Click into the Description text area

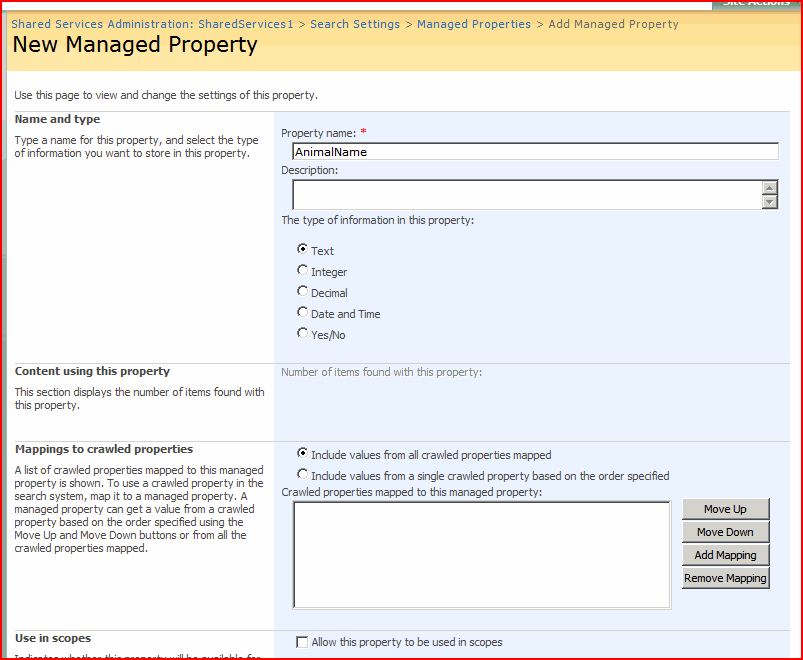[526, 195]
